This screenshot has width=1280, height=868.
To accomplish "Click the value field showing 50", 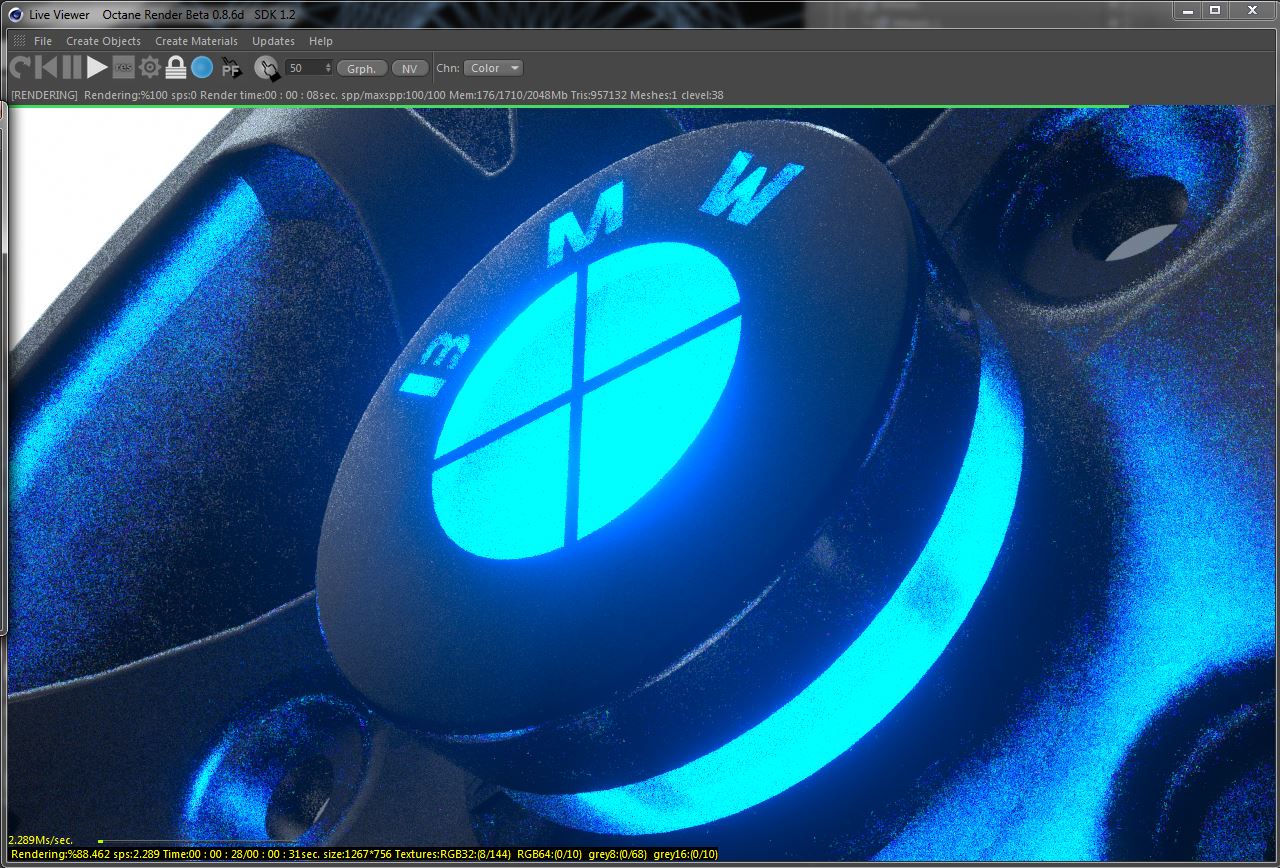I will coord(305,68).
